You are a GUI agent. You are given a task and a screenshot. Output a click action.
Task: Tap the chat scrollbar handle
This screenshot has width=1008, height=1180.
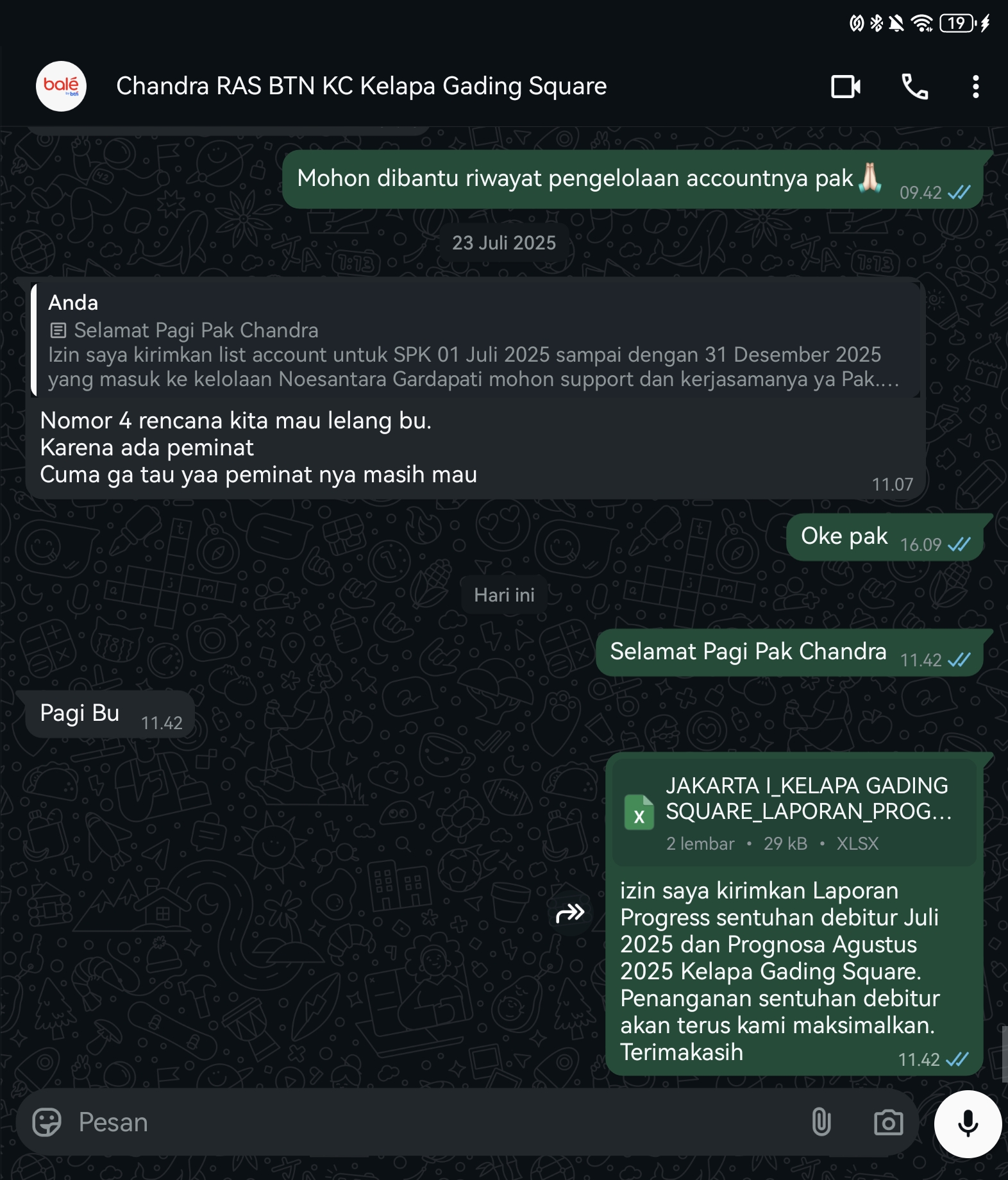tap(1004, 1054)
